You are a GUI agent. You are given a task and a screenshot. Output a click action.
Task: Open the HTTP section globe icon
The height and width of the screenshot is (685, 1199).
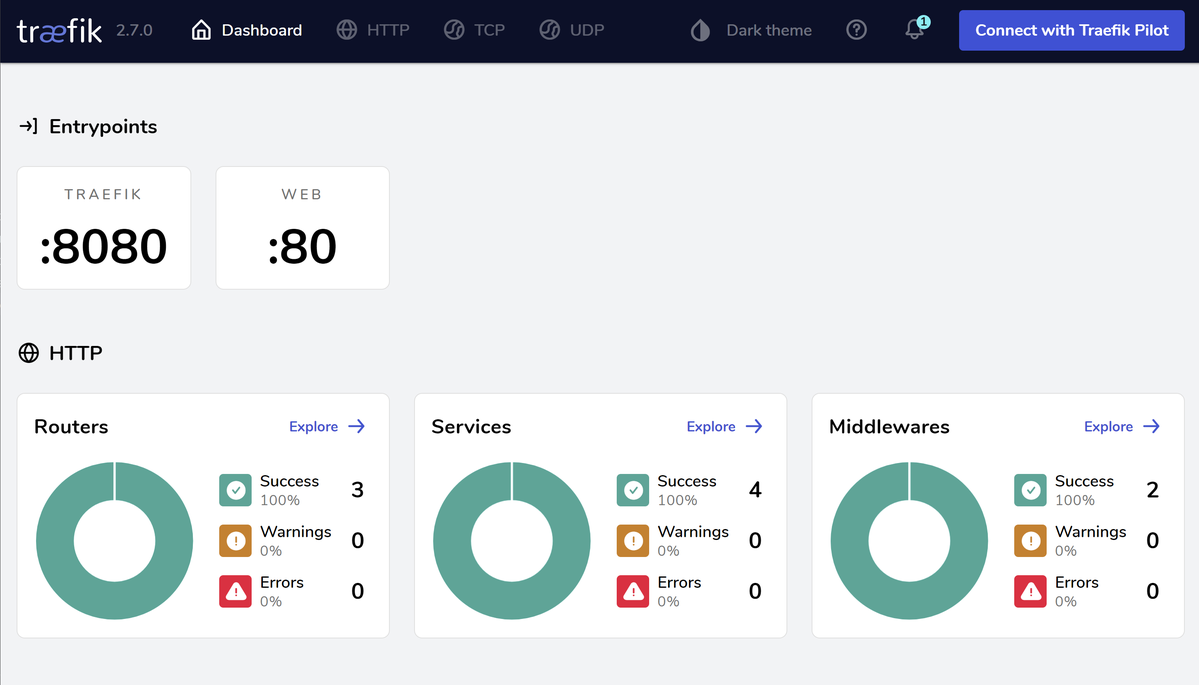27,353
